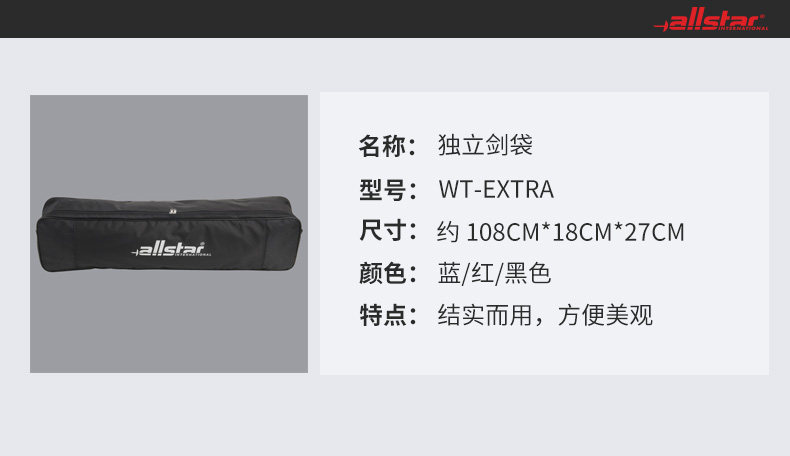790x456 pixels.
Task: Click the color options 蓝/红/黑色
Action: tap(494, 274)
